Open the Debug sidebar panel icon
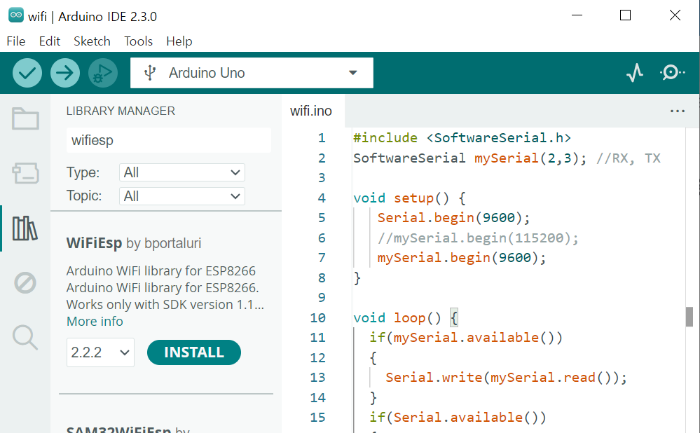This screenshot has width=700, height=433. [x=25, y=283]
